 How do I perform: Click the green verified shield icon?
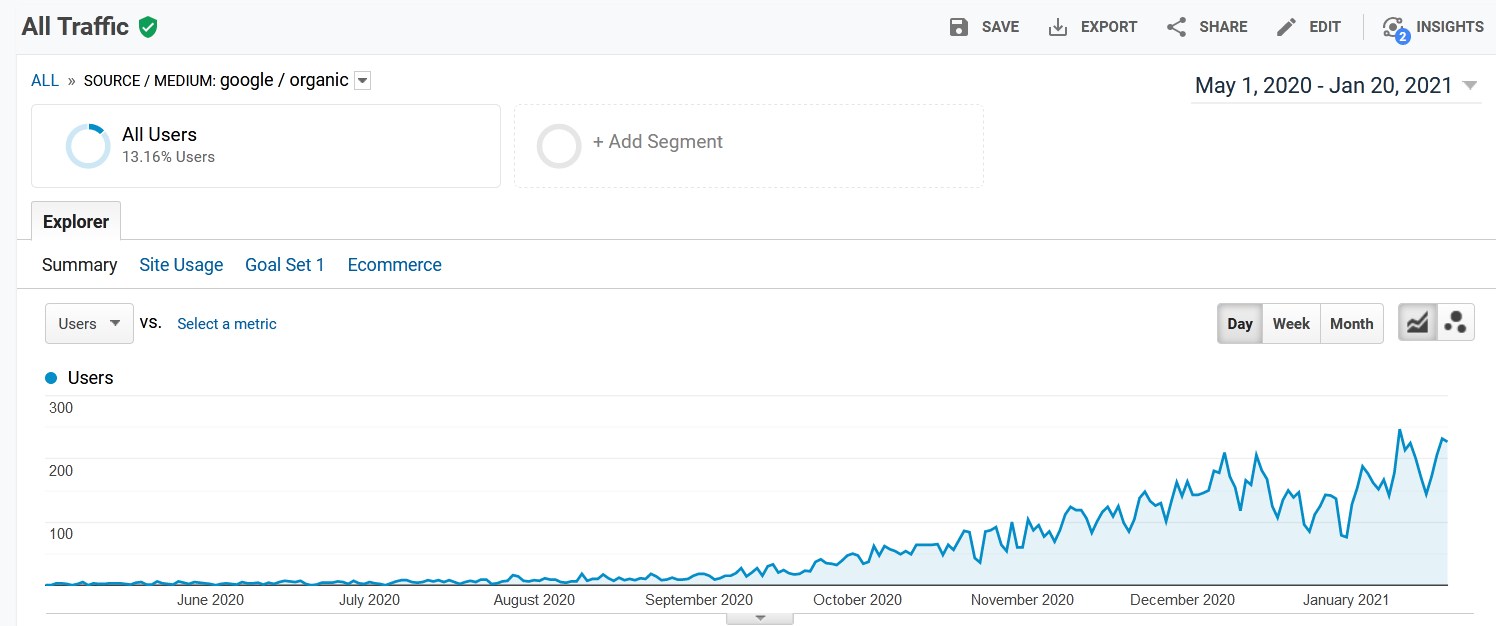tap(148, 27)
